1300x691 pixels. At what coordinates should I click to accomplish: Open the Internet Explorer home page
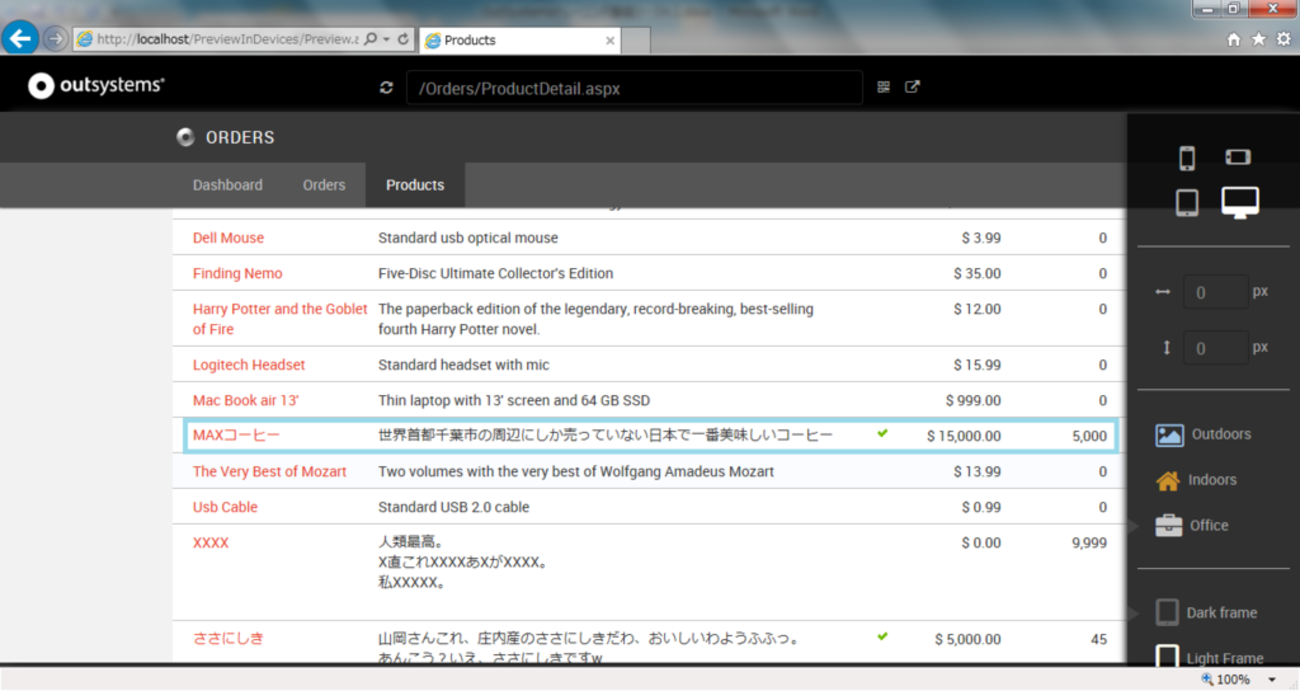click(1233, 39)
